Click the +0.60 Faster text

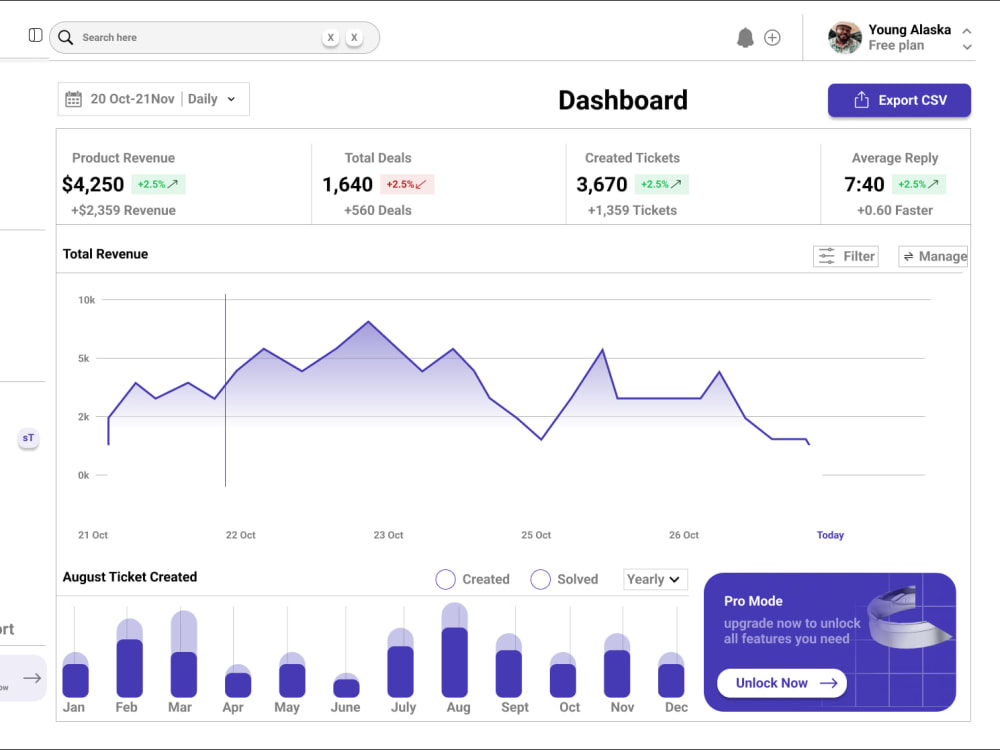(895, 210)
